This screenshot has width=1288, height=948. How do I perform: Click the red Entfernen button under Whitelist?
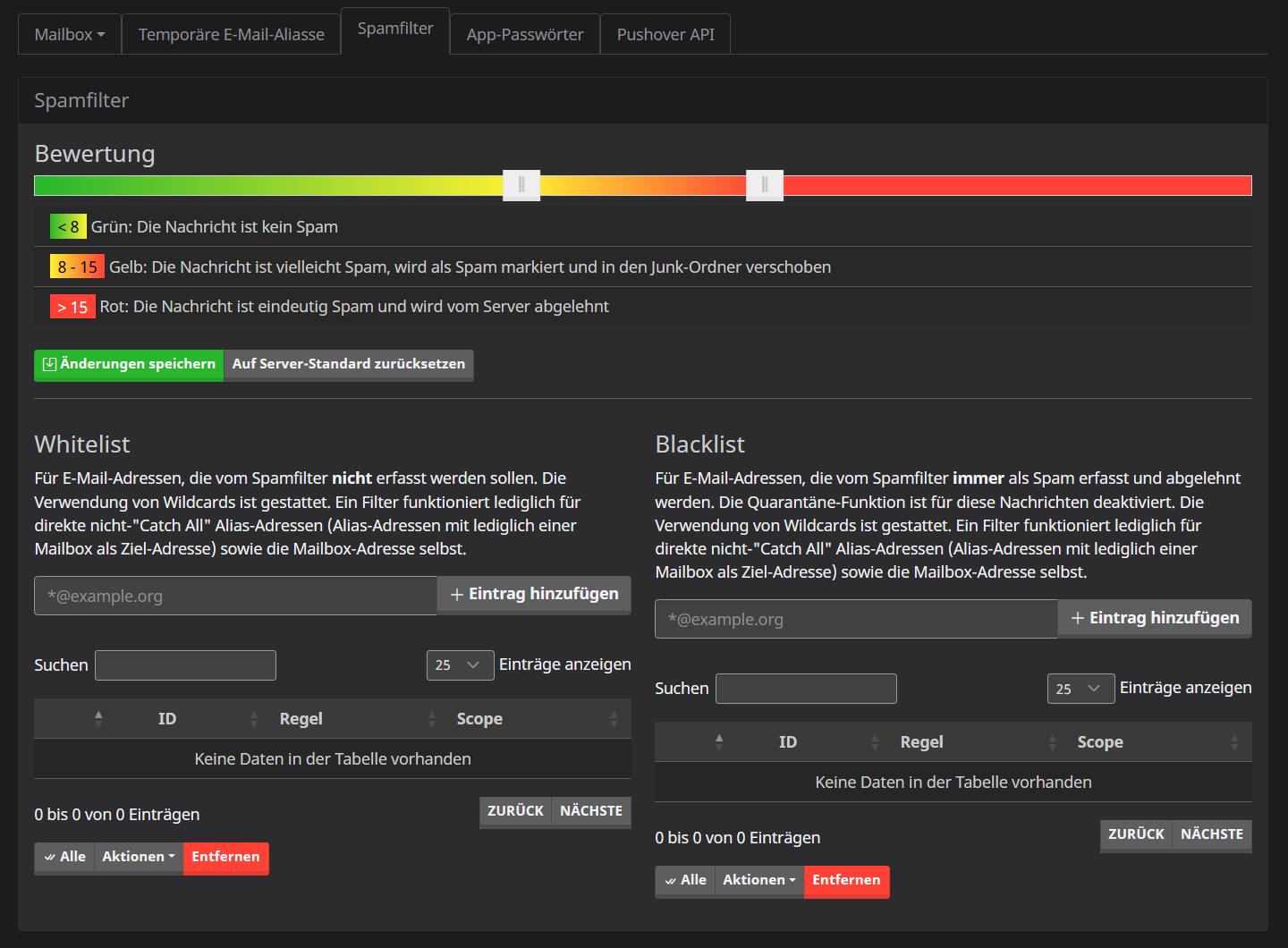(x=225, y=857)
